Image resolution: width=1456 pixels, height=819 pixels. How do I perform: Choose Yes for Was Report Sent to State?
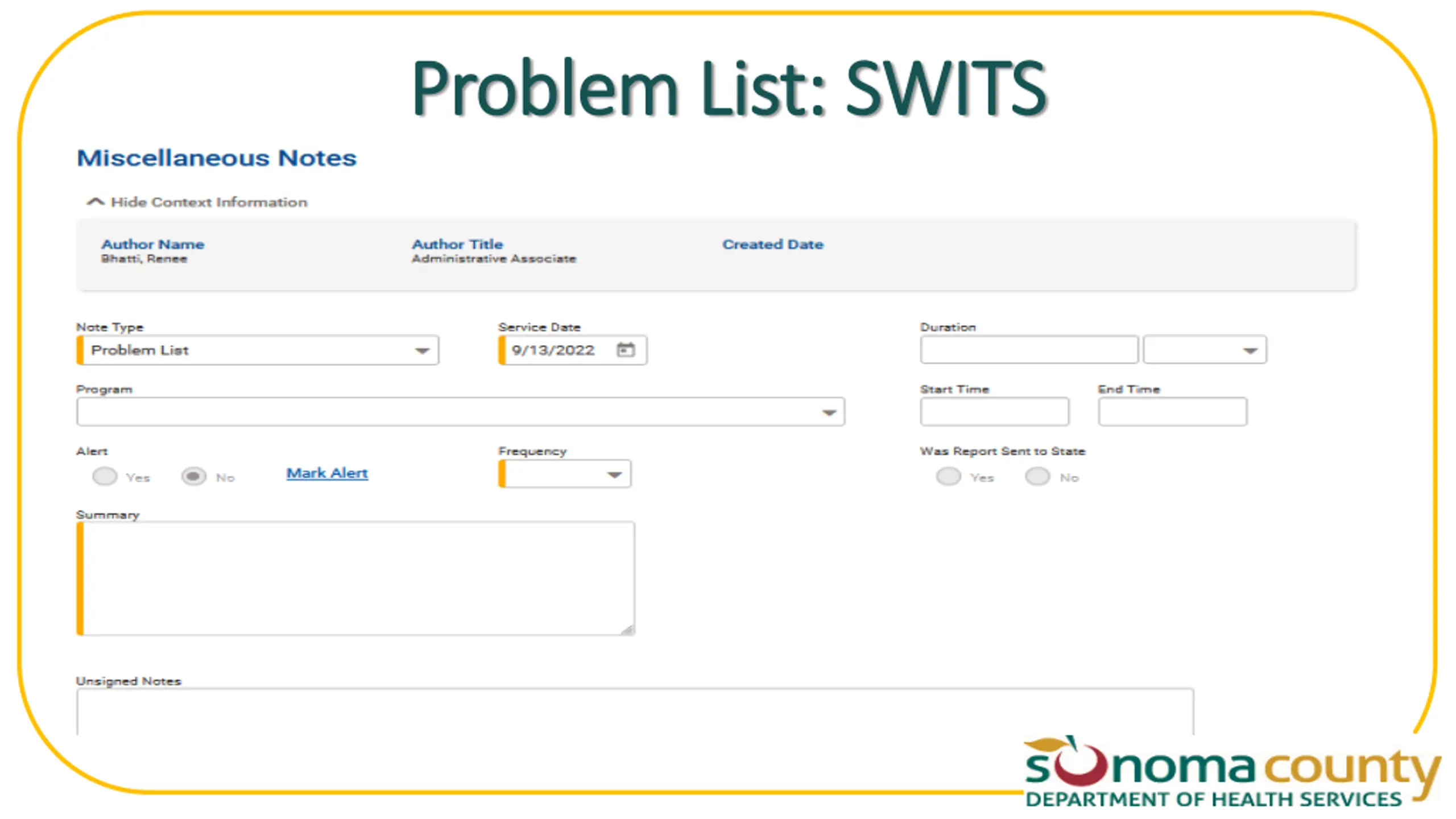pyautogui.click(x=949, y=476)
